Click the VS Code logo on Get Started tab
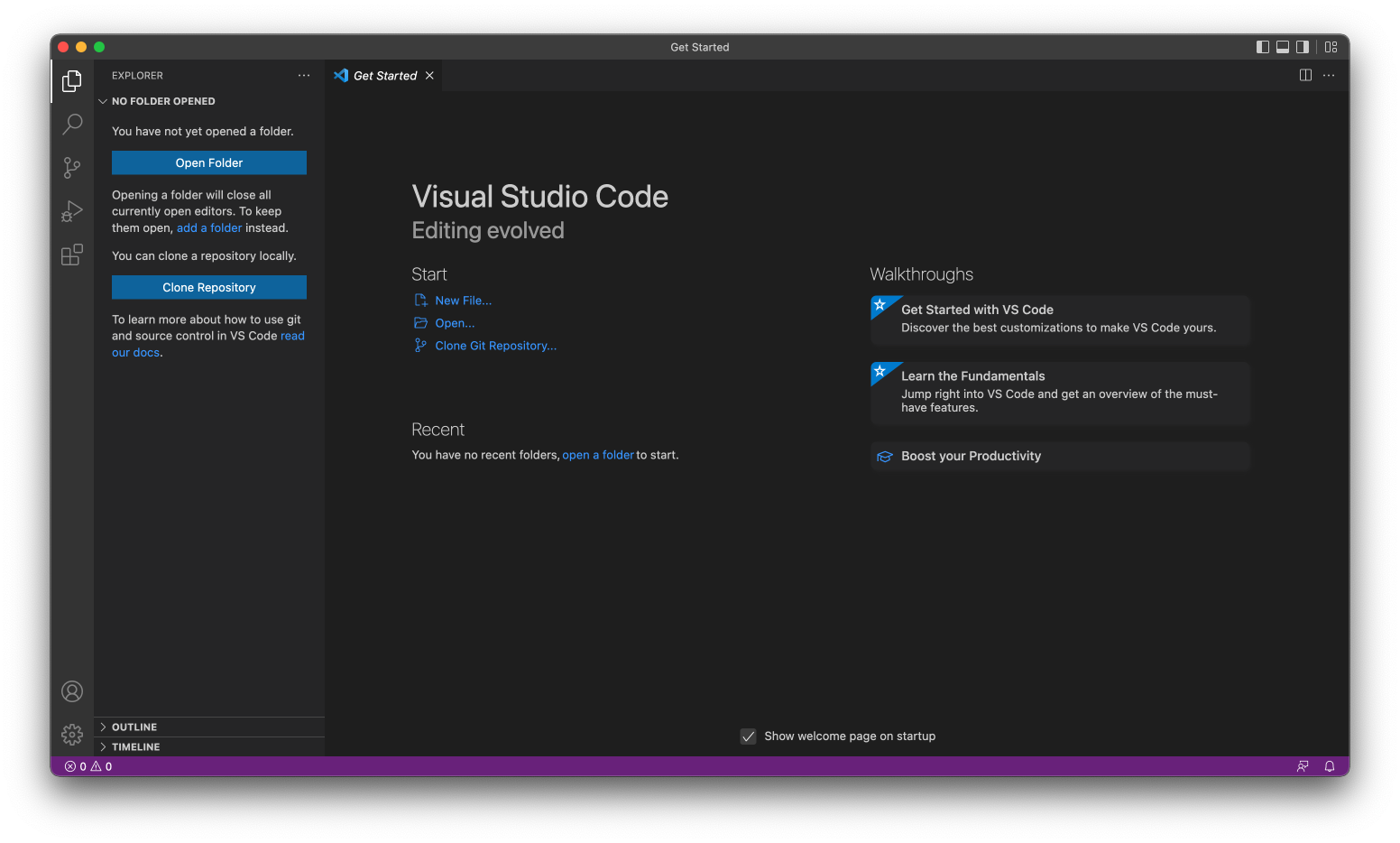Viewport: 1400px width, 843px height. point(341,76)
